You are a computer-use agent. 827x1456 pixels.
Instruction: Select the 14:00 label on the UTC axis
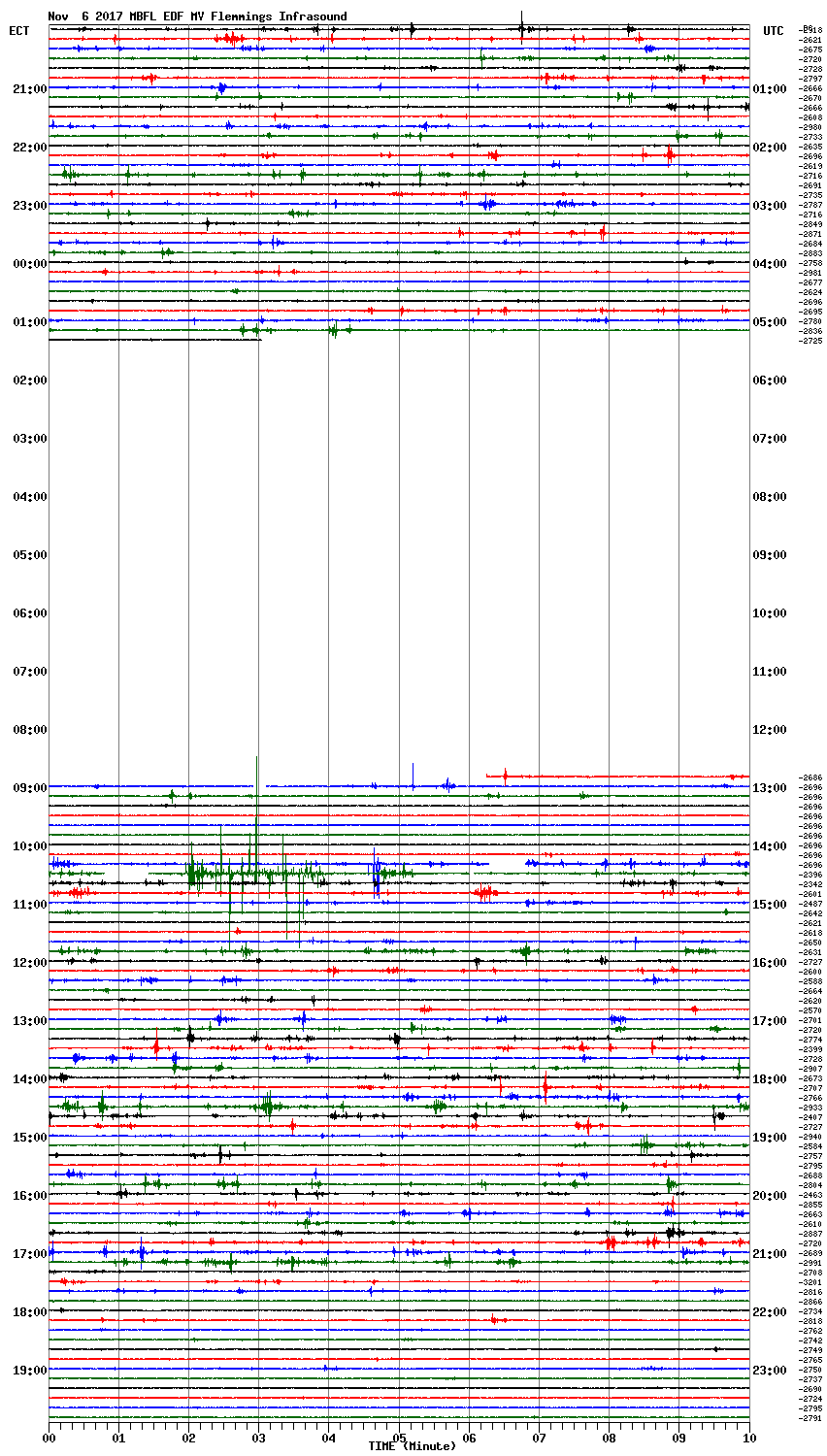point(770,846)
